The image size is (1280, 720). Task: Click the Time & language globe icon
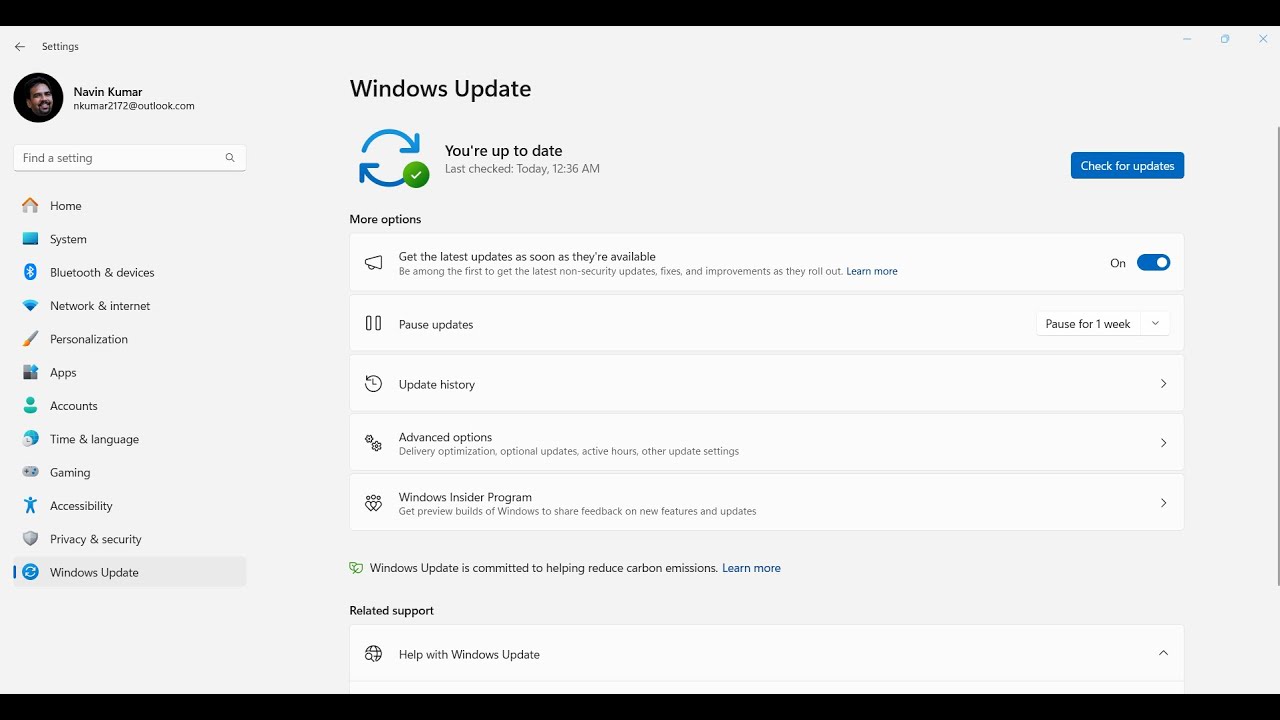point(30,439)
